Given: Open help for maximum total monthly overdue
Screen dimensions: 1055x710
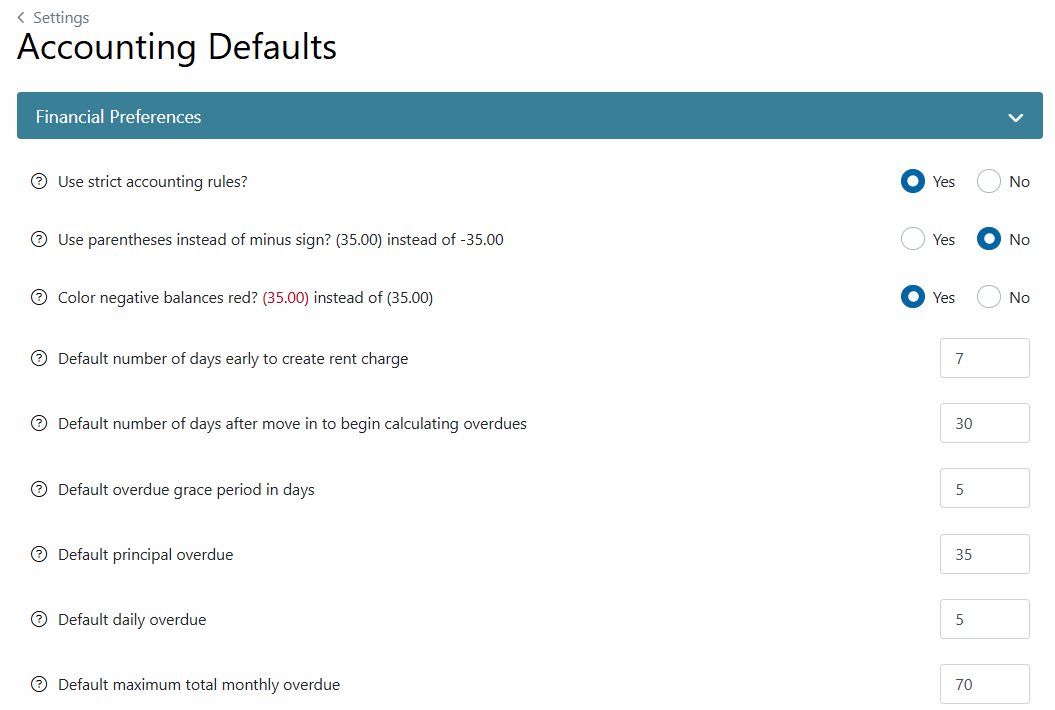Looking at the screenshot, I should click(39, 684).
